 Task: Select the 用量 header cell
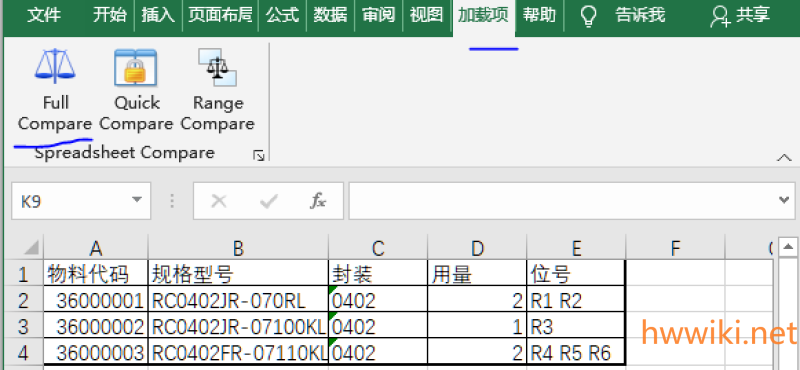(x=477, y=274)
